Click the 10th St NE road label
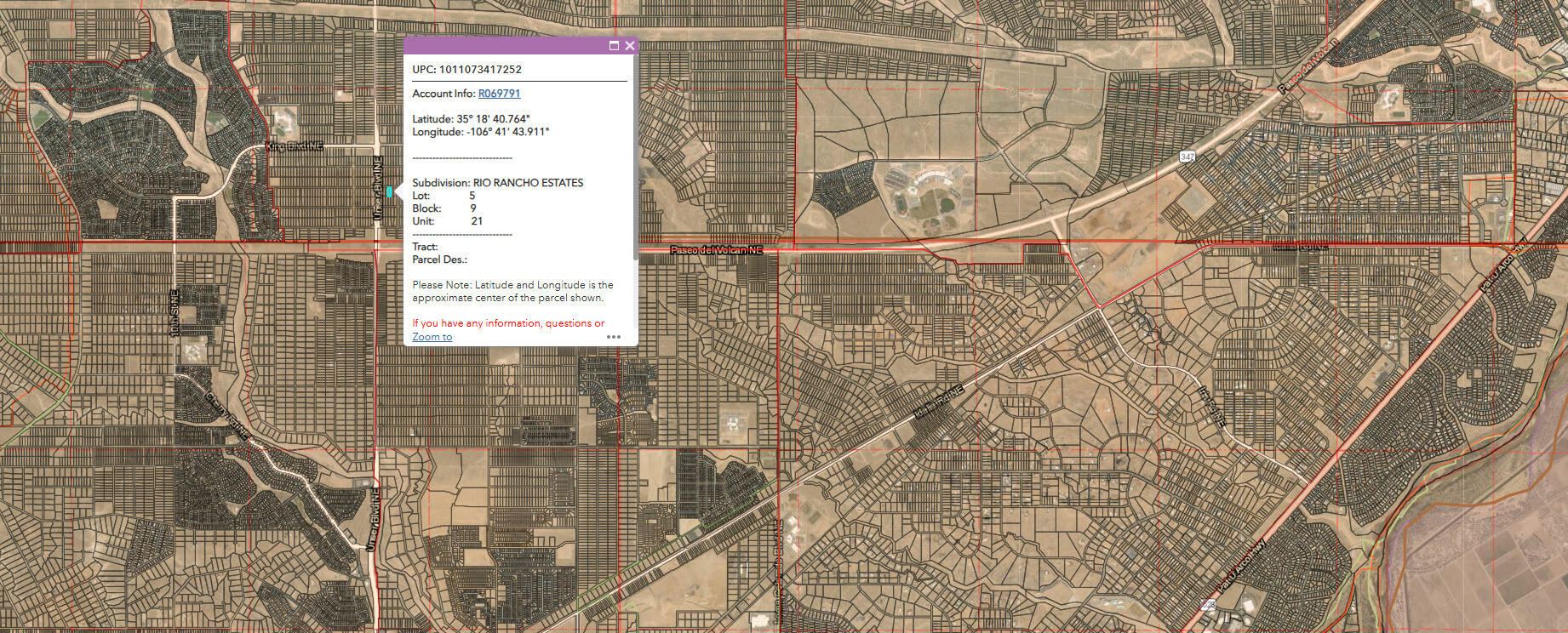Viewport: 1568px width, 633px height. 175,315
